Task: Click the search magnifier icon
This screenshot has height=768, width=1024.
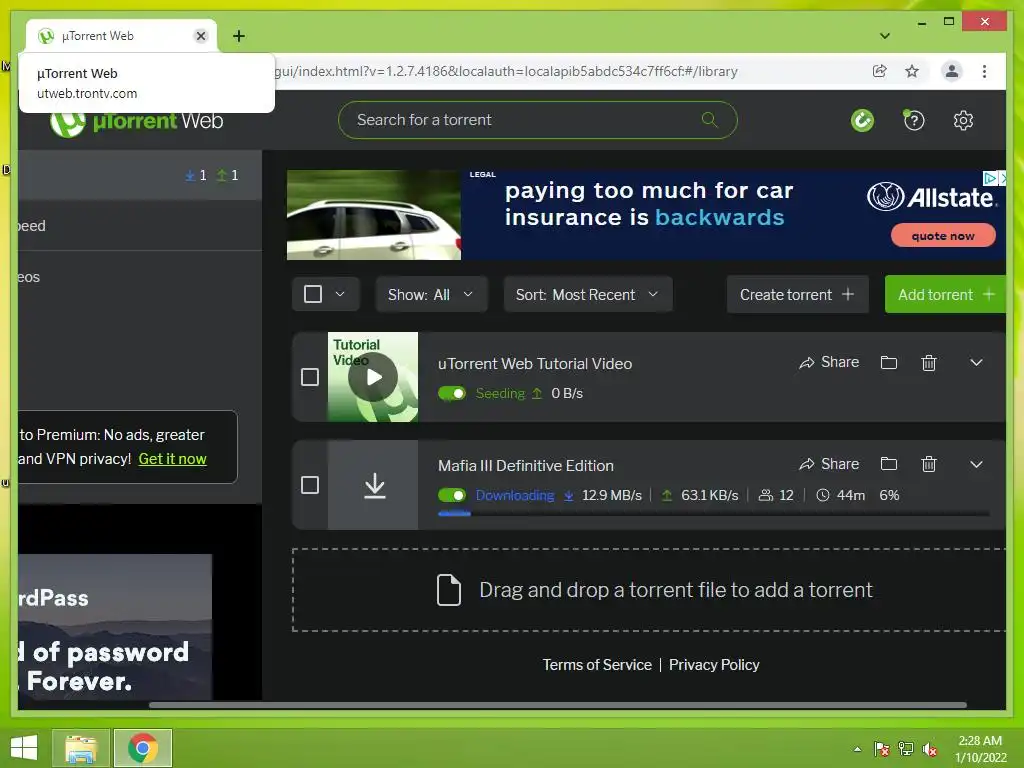Action: [x=709, y=120]
